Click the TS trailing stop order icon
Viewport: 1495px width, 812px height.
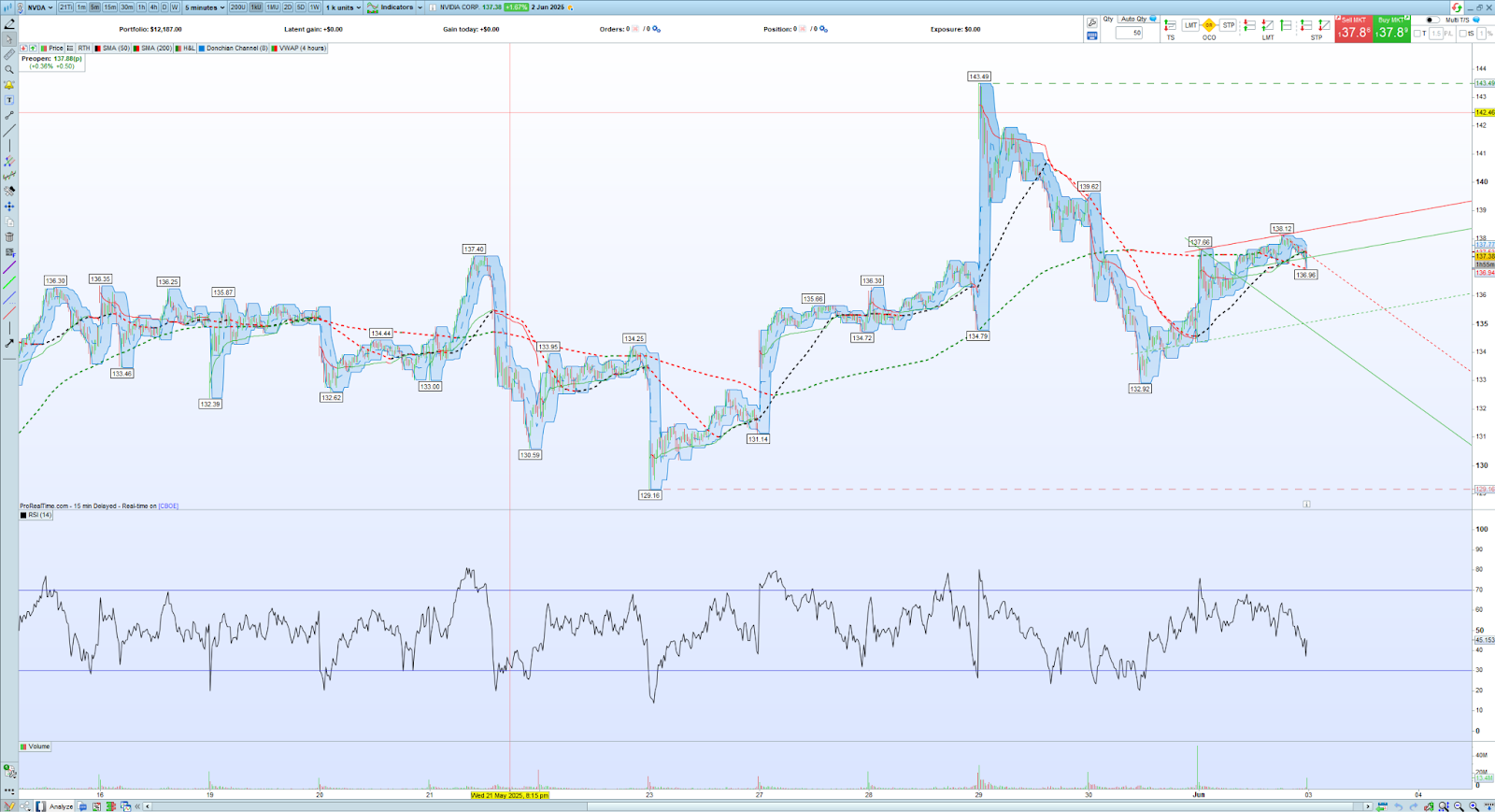click(x=1170, y=25)
